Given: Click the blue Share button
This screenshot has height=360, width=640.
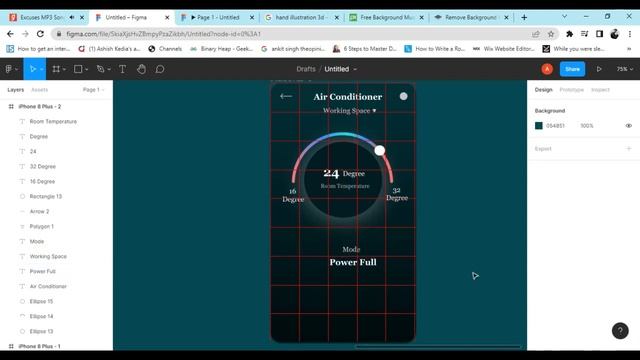Looking at the screenshot, I should pos(572,69).
